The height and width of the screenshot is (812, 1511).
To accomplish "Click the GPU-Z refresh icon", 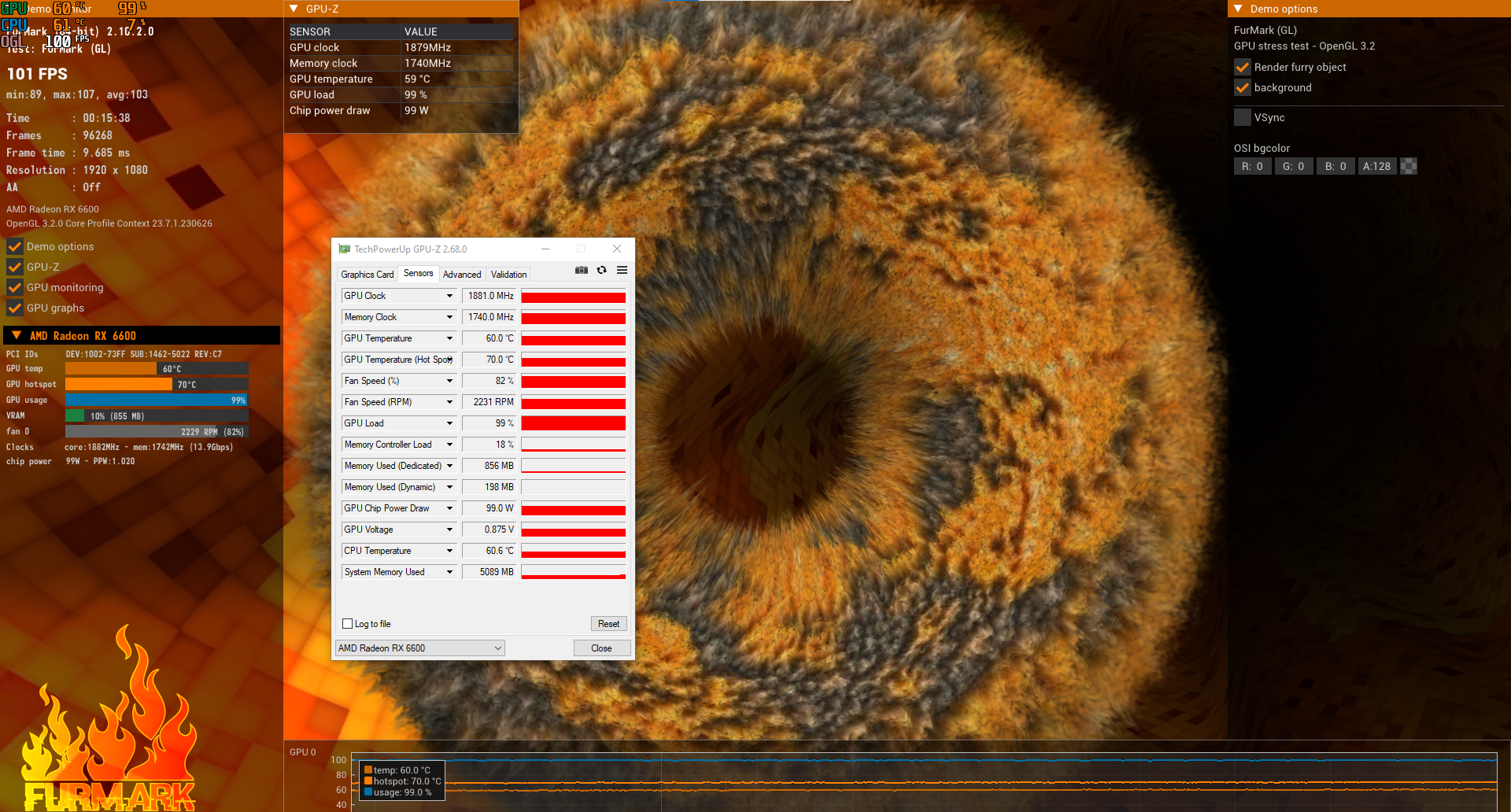I will pos(602,270).
